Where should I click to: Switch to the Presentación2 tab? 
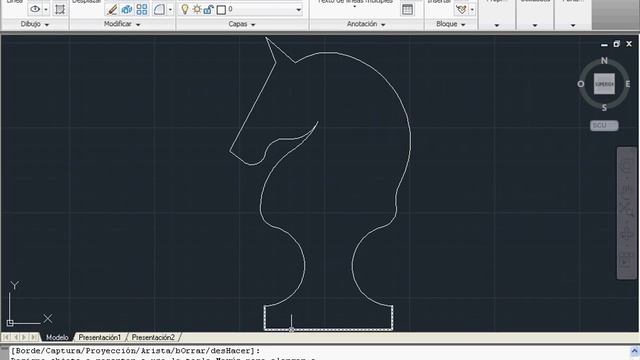[153, 338]
